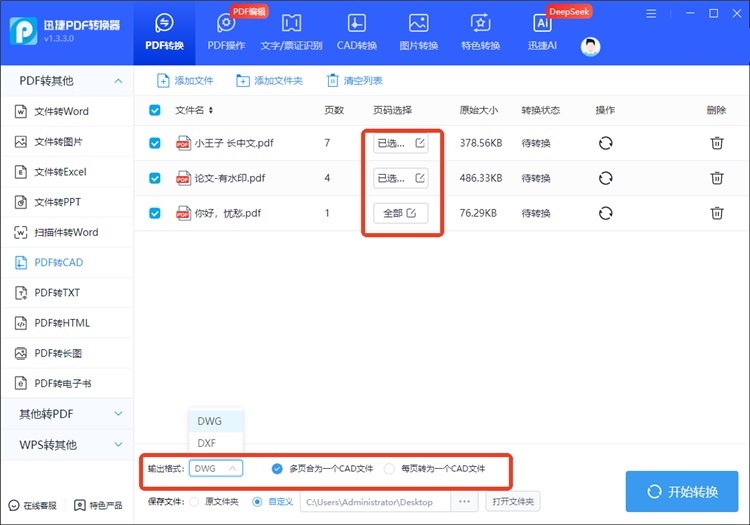This screenshot has height=525, width=750.
Task: Click 小王子 长中文.pdf file name
Action: pyautogui.click(x=234, y=143)
